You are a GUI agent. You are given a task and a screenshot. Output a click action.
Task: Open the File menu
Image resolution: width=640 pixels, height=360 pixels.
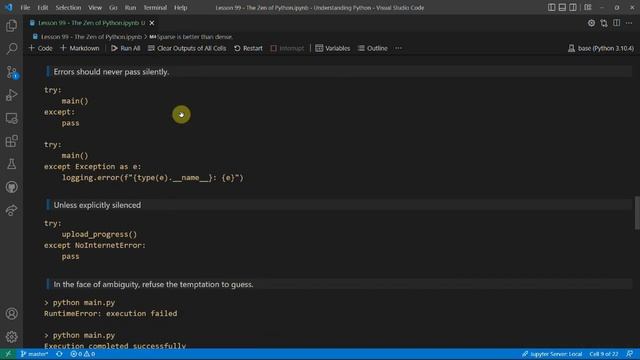click(25, 7)
